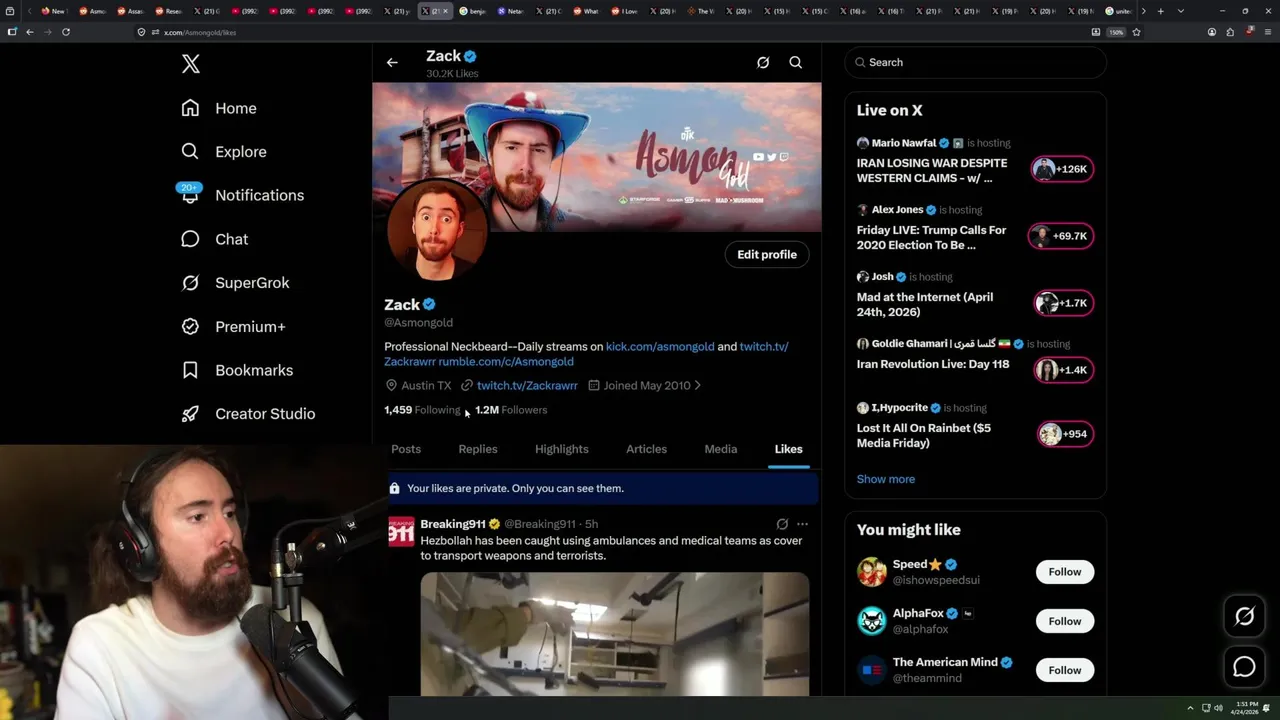Switch to the Replies tab
Image resolution: width=1280 pixels, height=720 pixels.
pos(478,449)
